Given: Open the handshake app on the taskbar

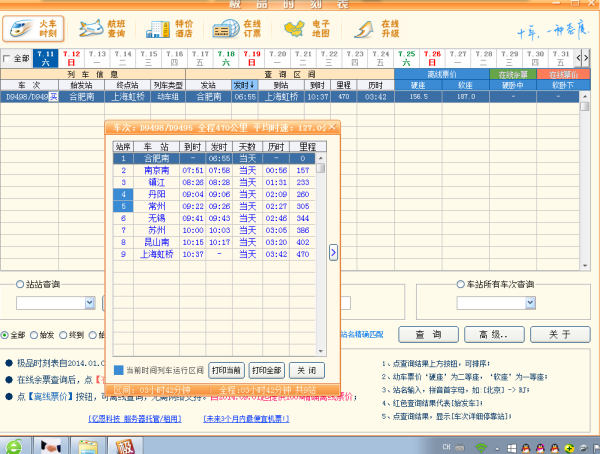Looking at the screenshot, I should click(x=51, y=446).
